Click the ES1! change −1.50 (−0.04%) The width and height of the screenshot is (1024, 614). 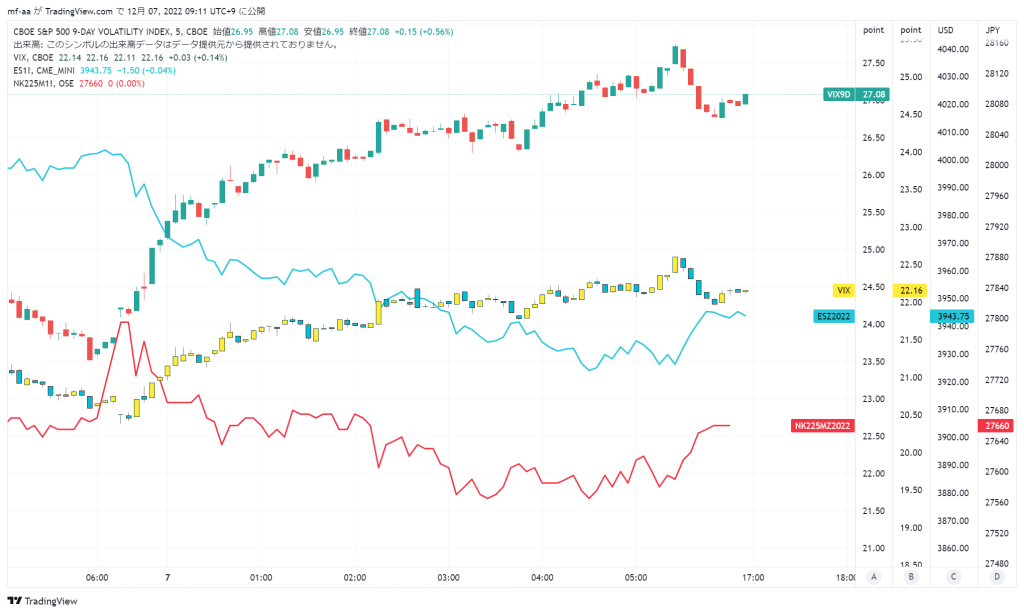[x=146, y=71]
